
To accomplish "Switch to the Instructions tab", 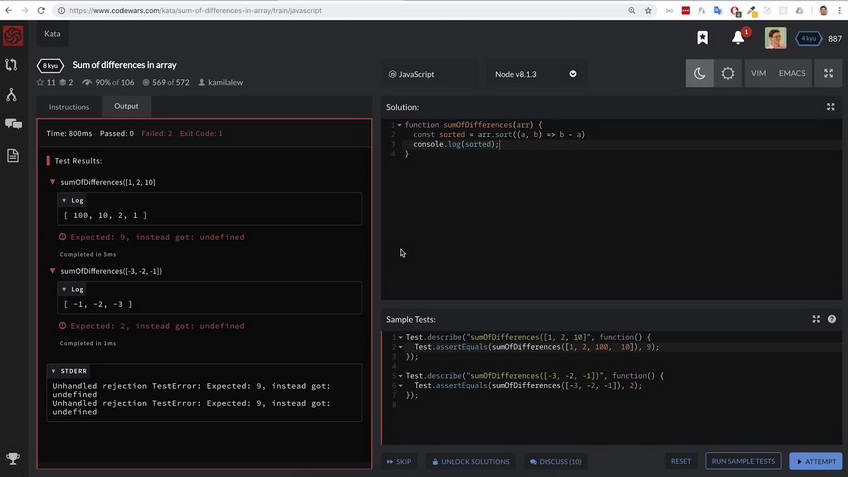I will coord(69,107).
